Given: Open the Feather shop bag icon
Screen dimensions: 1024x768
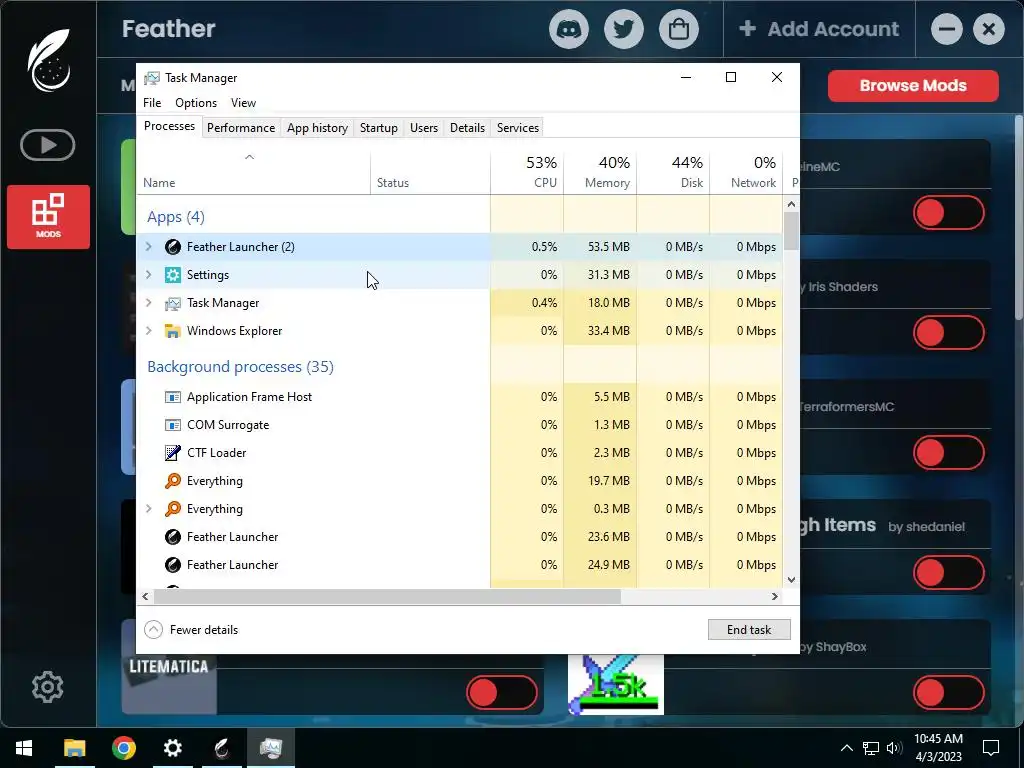Looking at the screenshot, I should [x=679, y=29].
